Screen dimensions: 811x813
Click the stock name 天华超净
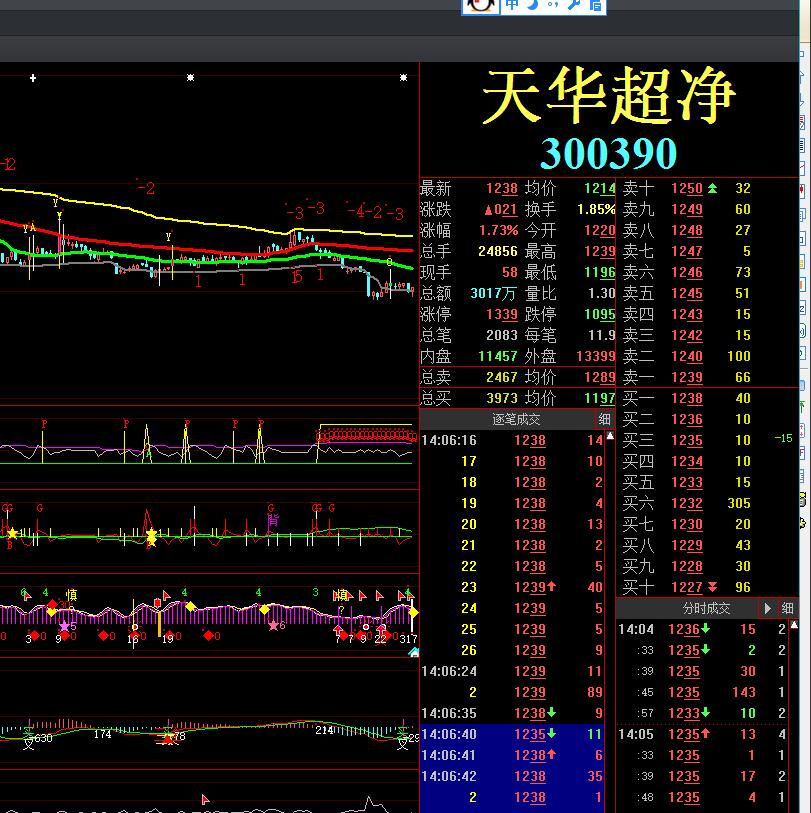pyautogui.click(x=609, y=96)
